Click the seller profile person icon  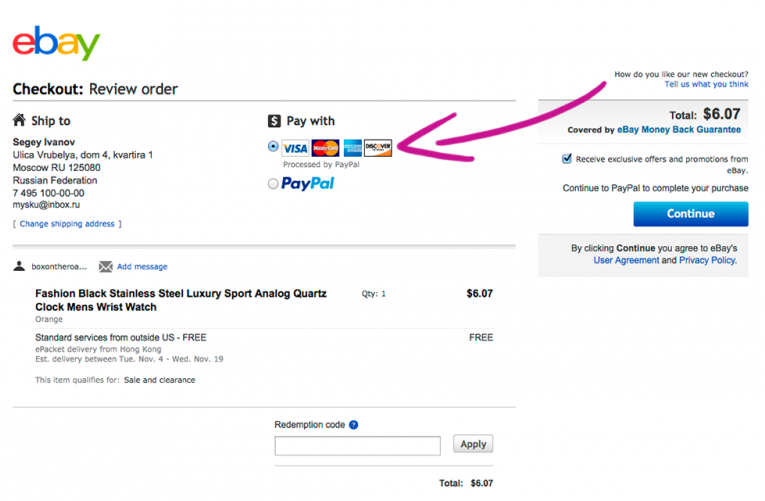pos(19,266)
